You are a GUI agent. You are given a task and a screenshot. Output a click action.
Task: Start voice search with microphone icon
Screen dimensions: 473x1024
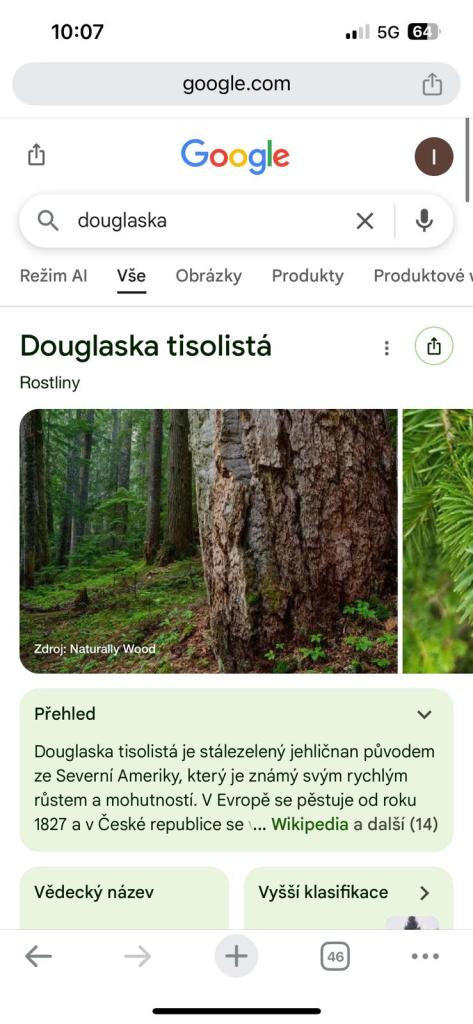pyautogui.click(x=424, y=221)
